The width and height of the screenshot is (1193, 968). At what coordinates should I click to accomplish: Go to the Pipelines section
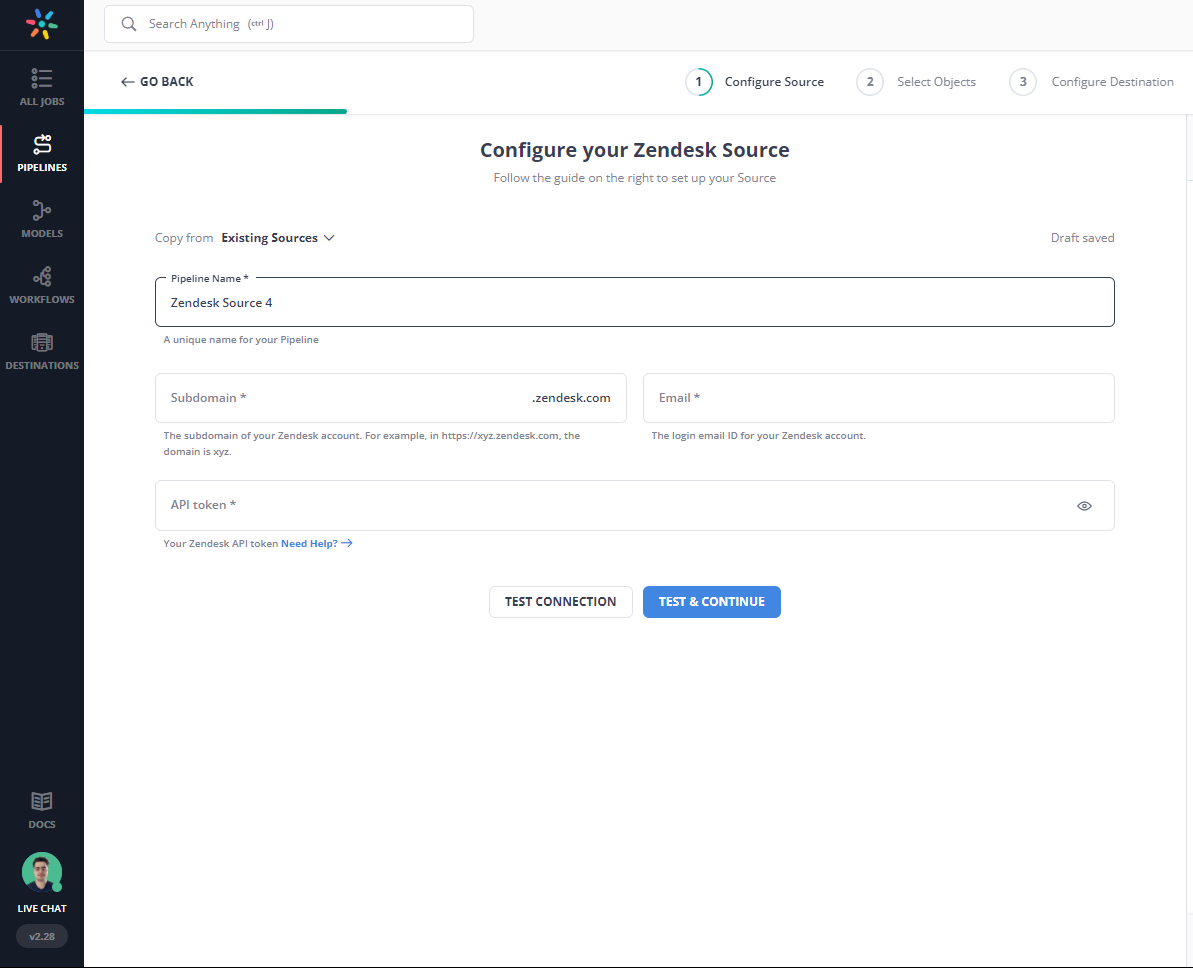coord(42,153)
